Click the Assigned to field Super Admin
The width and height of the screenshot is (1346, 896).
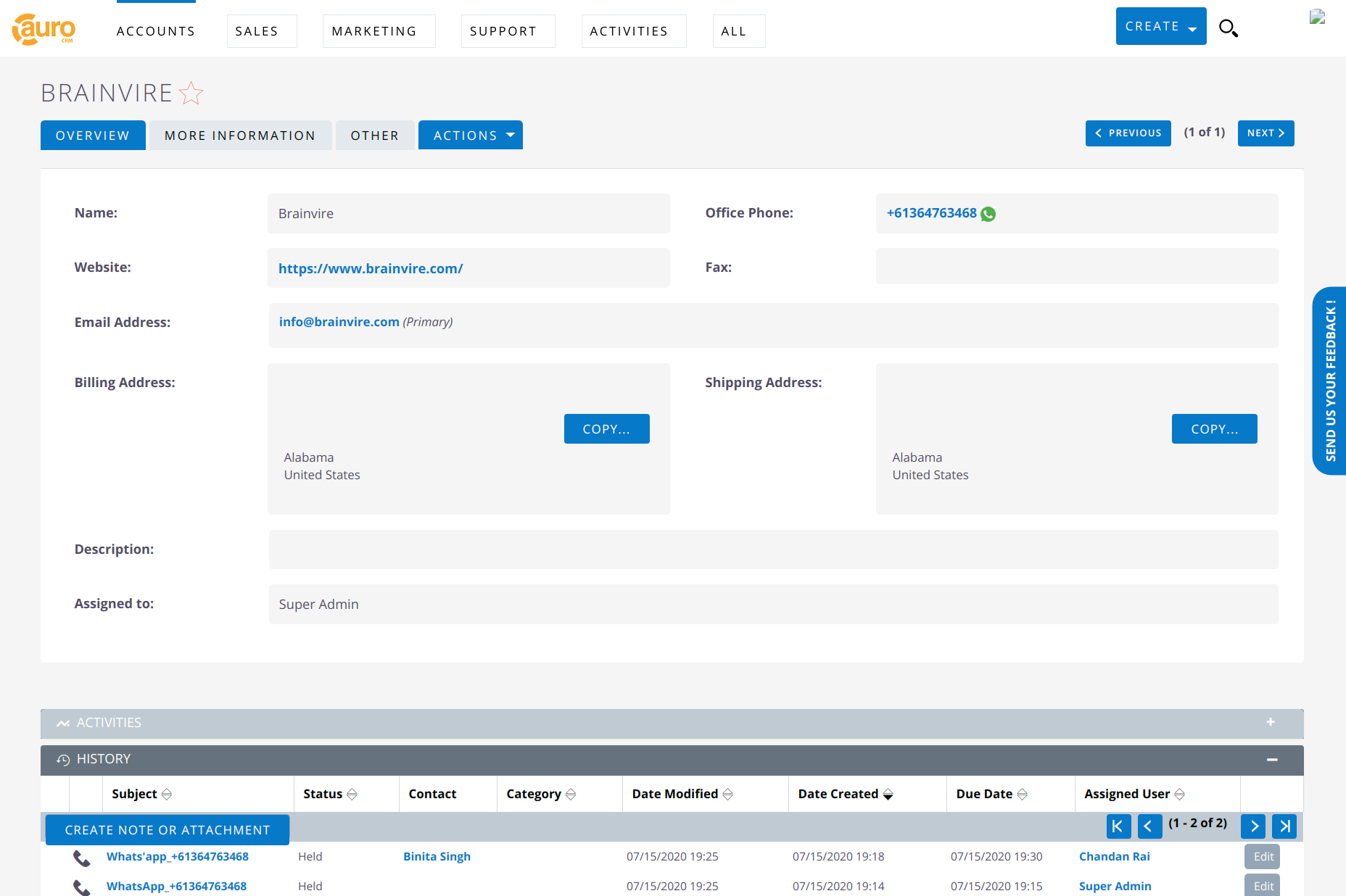[773, 604]
